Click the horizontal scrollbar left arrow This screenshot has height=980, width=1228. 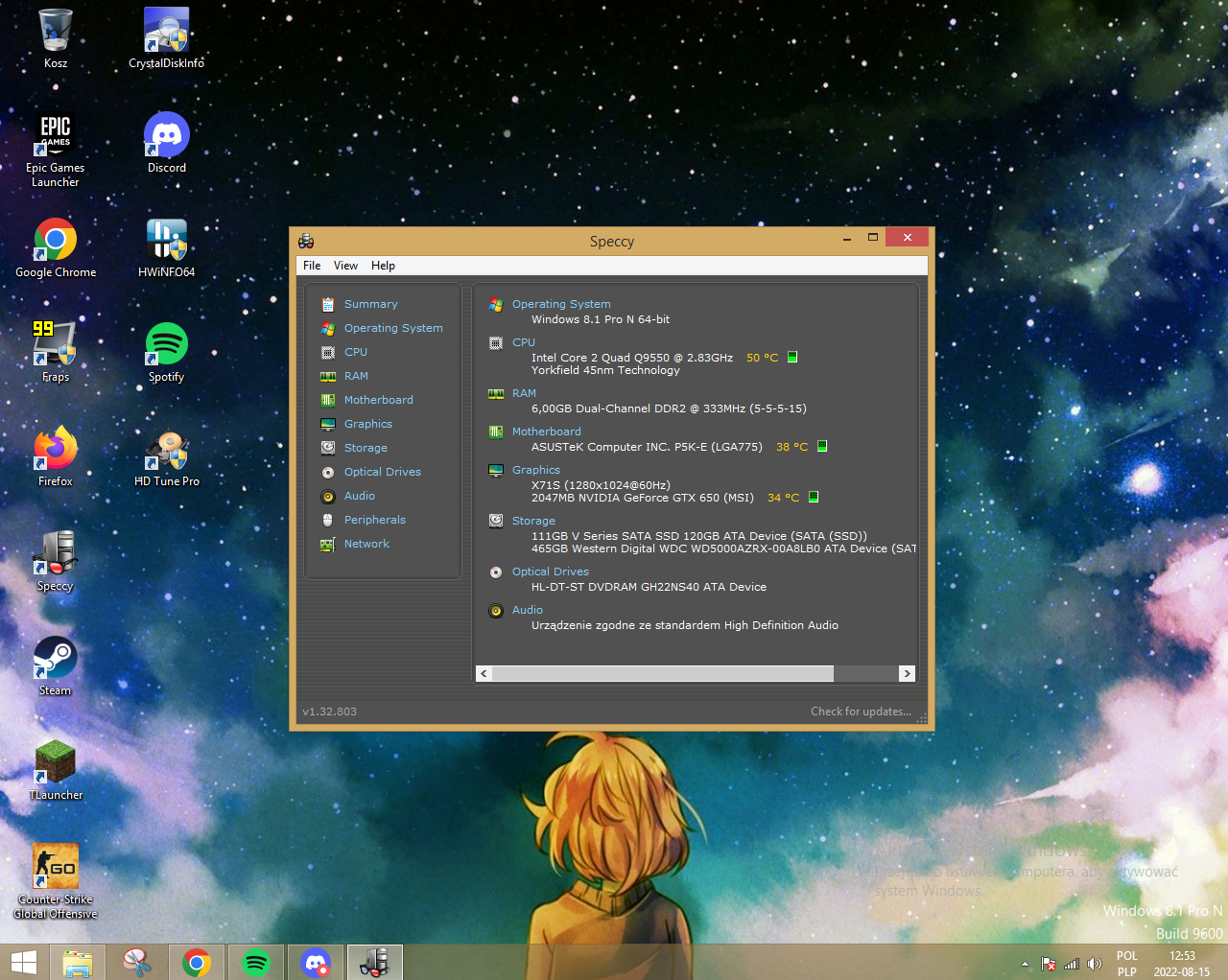[x=484, y=673]
